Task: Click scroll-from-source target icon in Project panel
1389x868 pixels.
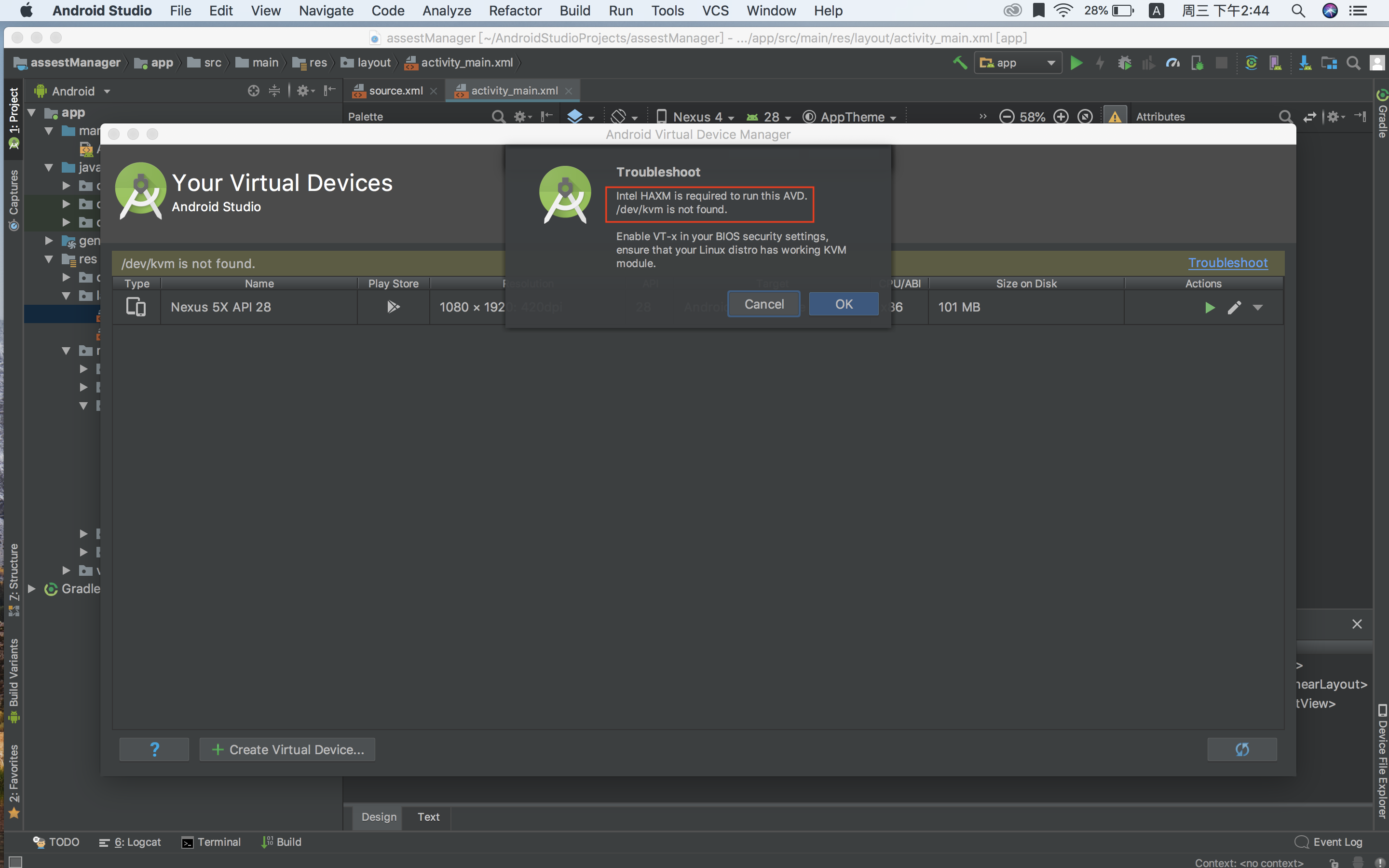Action: [x=253, y=91]
